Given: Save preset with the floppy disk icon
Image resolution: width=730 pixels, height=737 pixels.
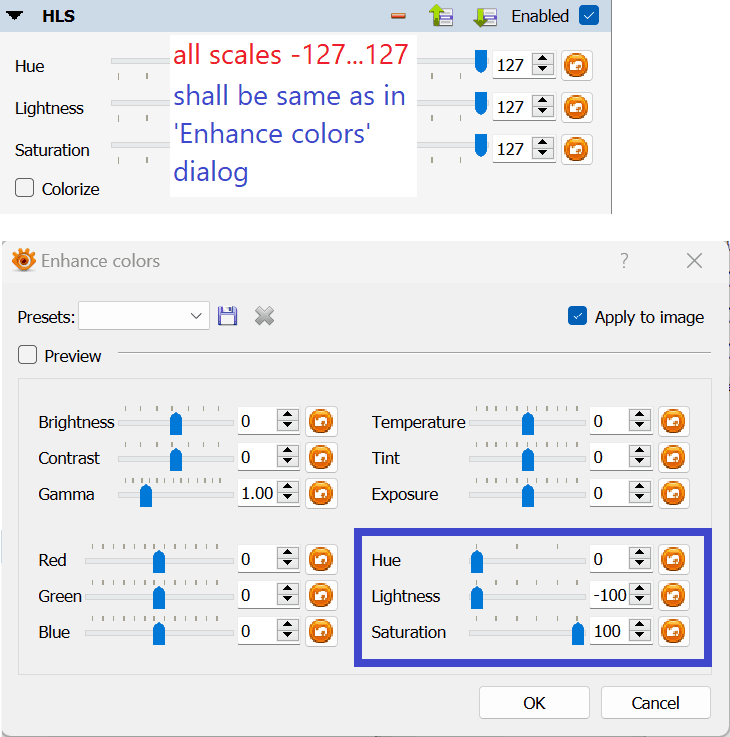Looking at the screenshot, I should coord(228,317).
